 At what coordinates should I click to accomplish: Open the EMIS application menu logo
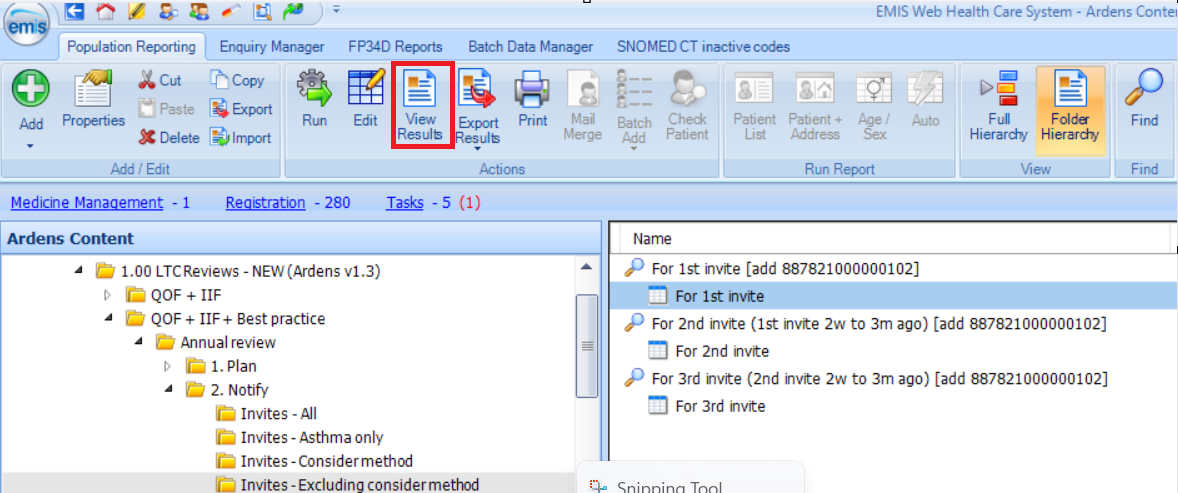[x=27, y=27]
